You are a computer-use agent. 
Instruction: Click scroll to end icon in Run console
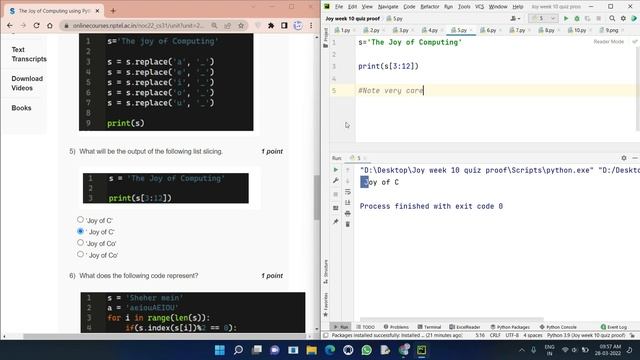pyautogui.click(x=348, y=202)
